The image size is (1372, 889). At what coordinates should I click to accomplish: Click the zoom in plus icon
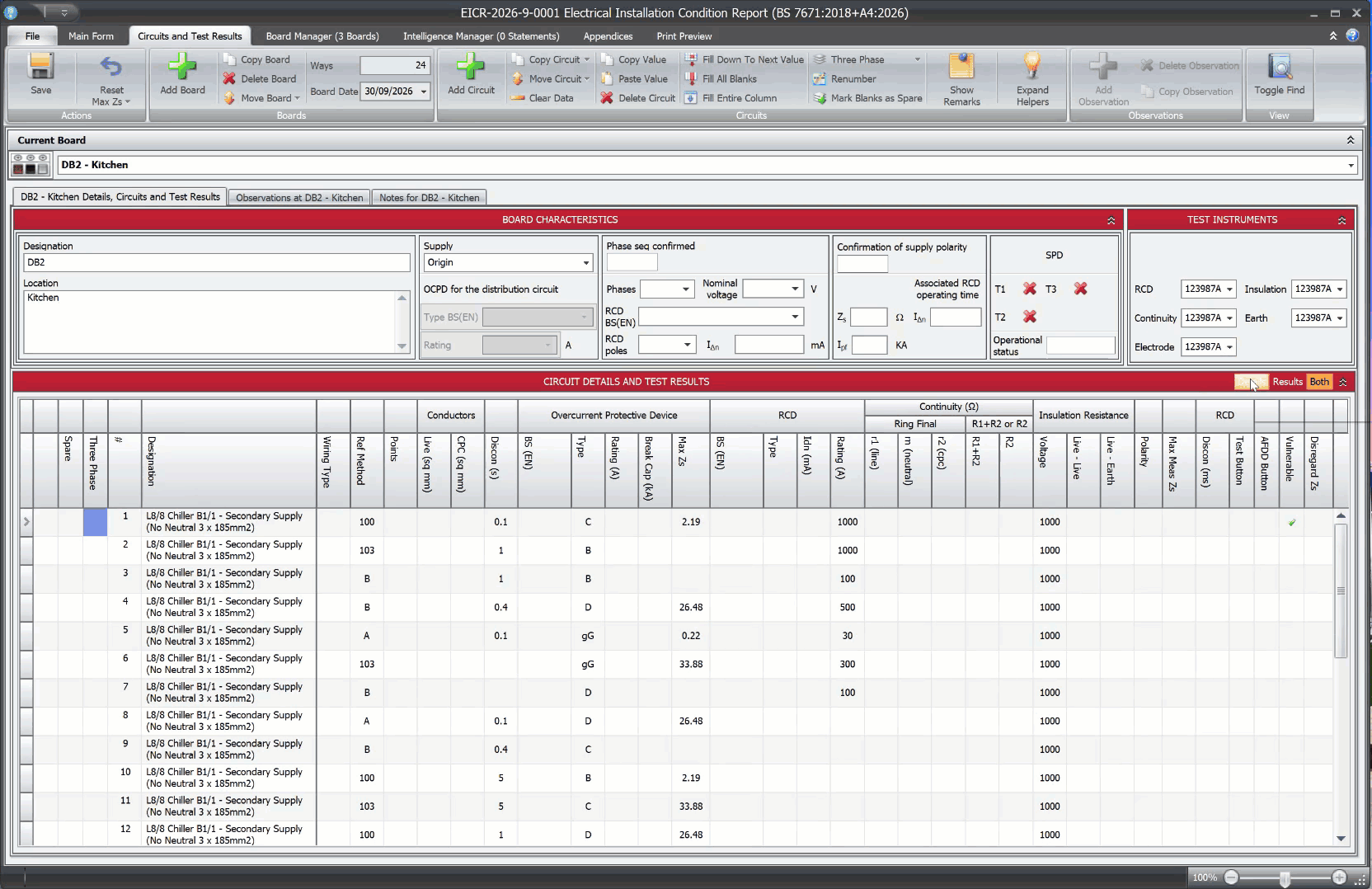coord(1340,877)
